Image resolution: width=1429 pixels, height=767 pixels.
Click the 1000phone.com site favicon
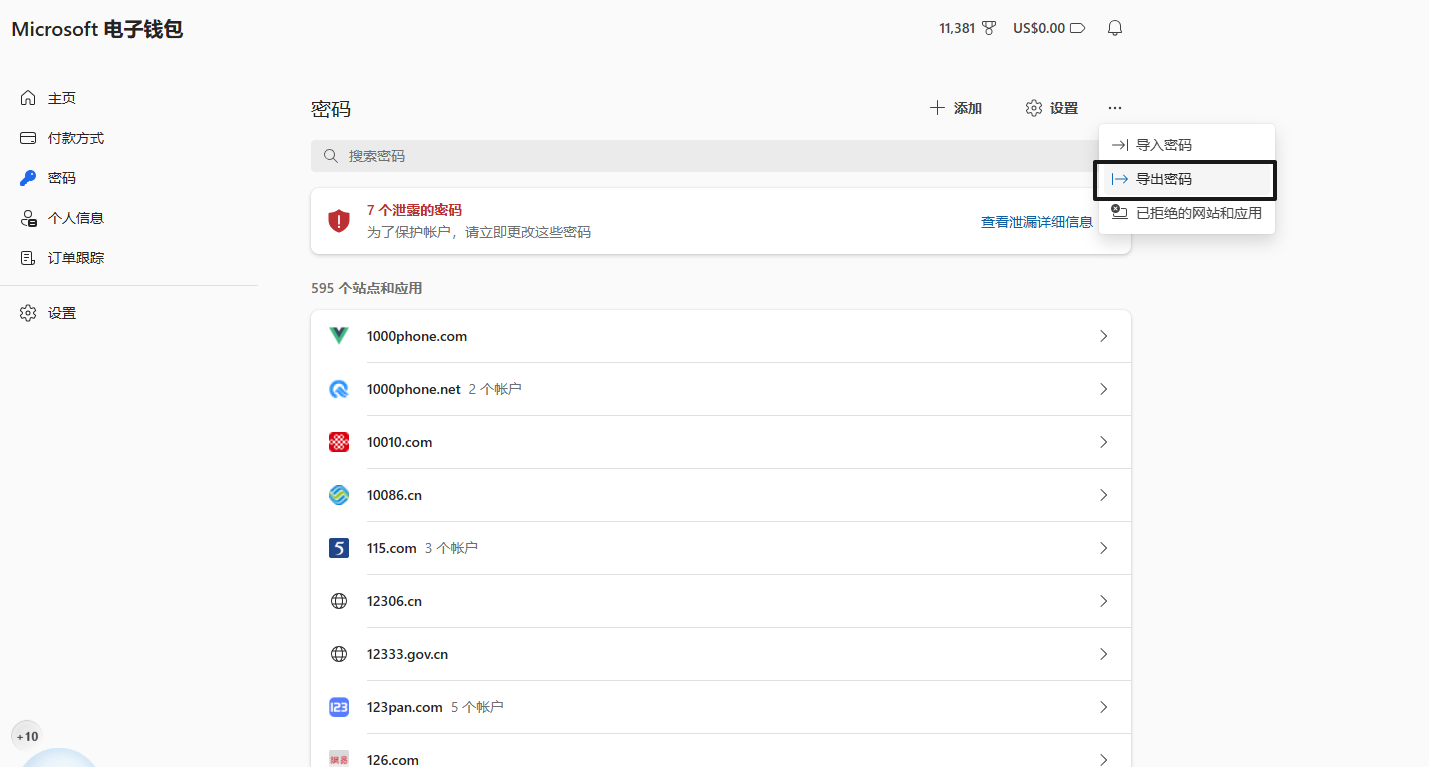pyautogui.click(x=339, y=336)
